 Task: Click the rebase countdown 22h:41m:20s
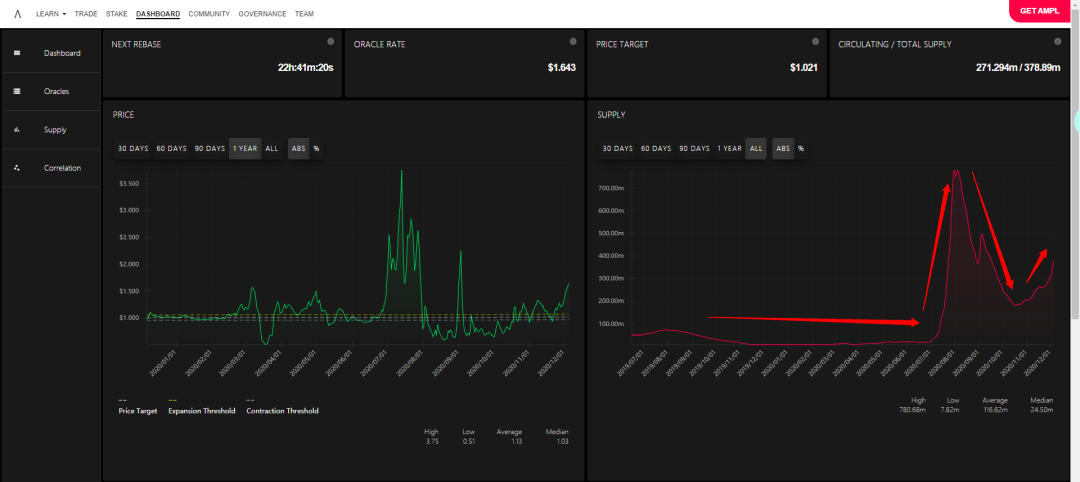pos(306,68)
